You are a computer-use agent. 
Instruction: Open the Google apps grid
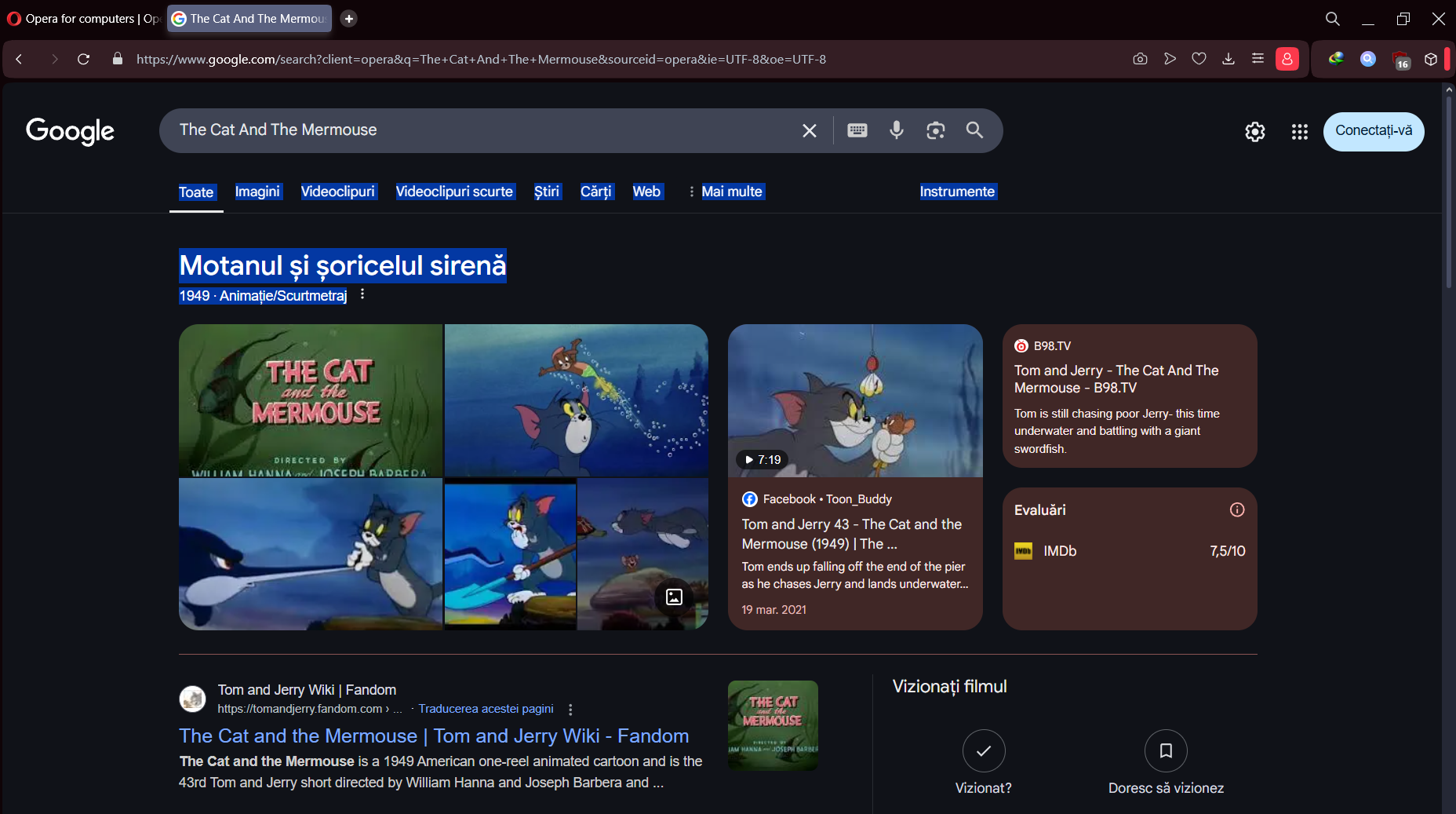coord(1299,132)
